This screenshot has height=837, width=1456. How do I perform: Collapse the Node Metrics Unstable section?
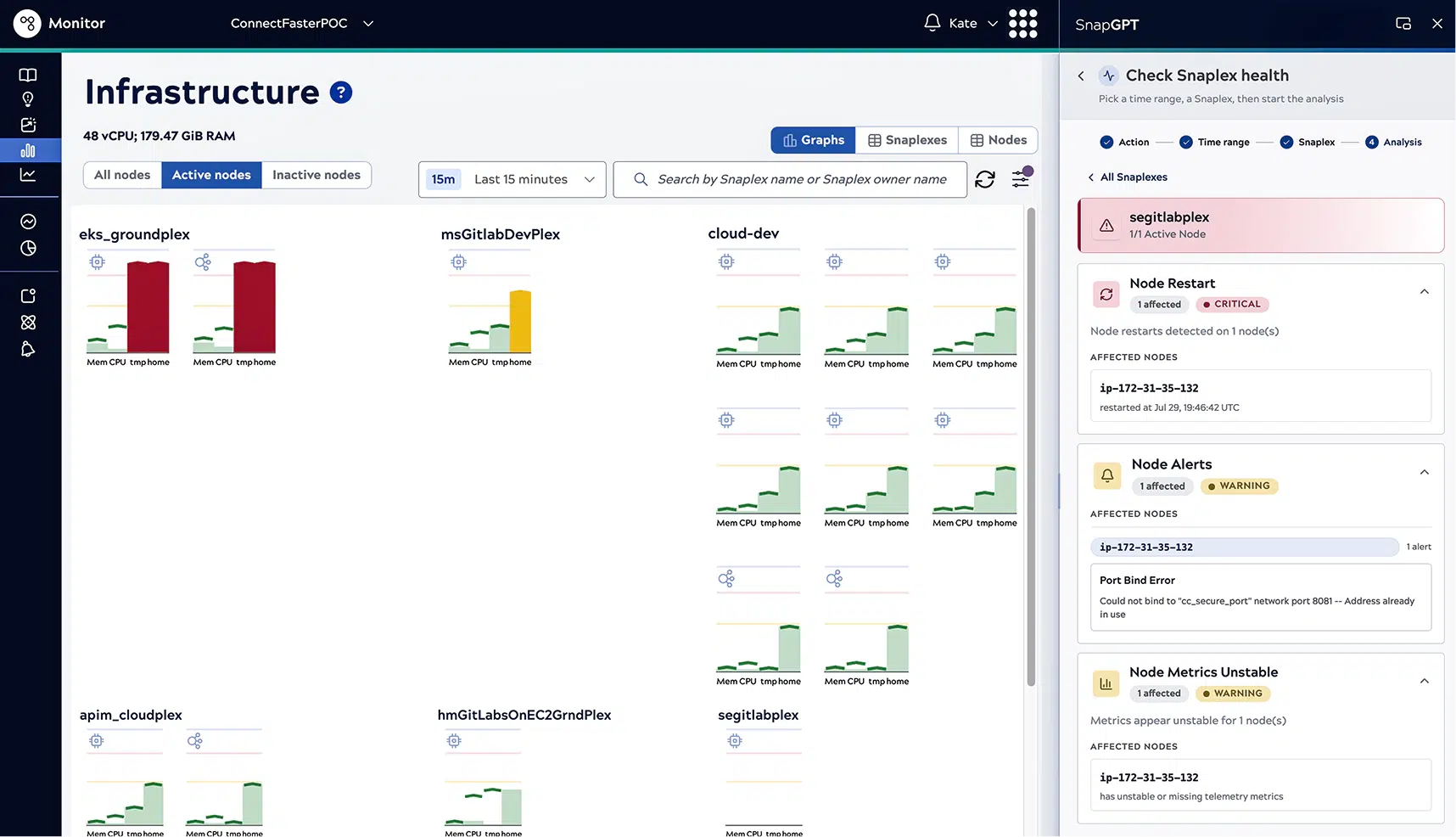[x=1425, y=681]
